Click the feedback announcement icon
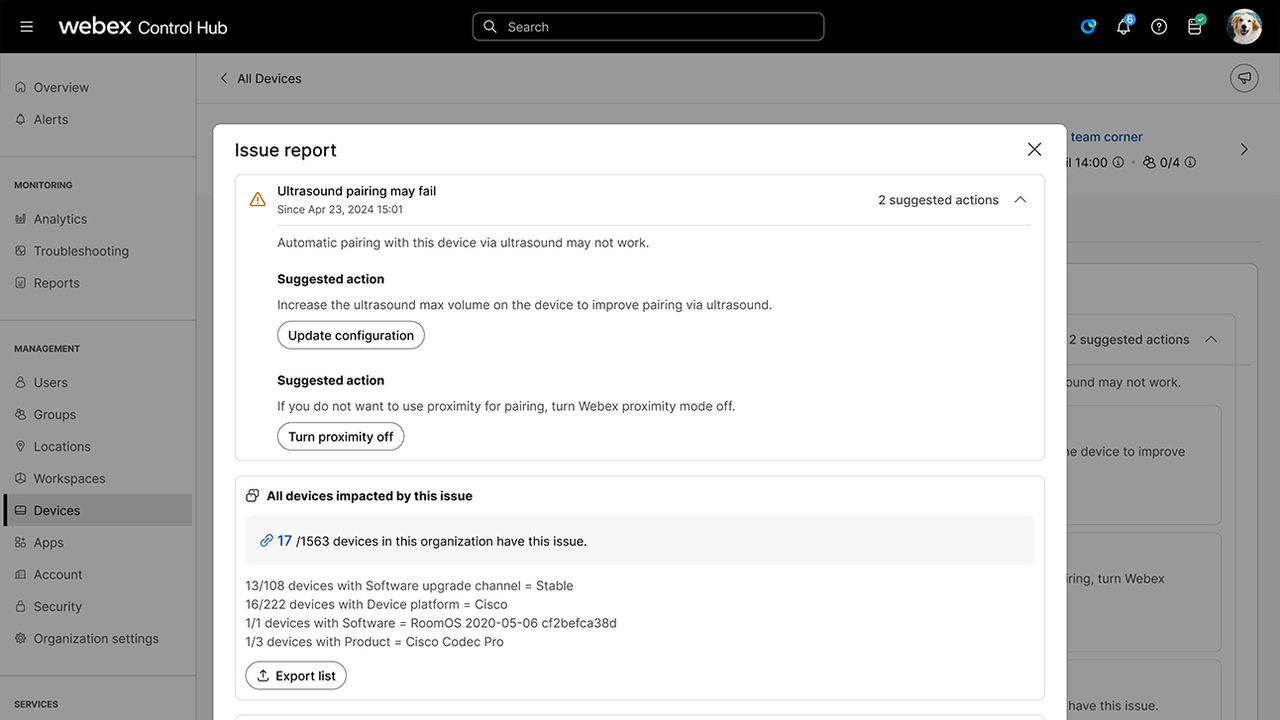The image size is (1280, 720). coord(1244,78)
